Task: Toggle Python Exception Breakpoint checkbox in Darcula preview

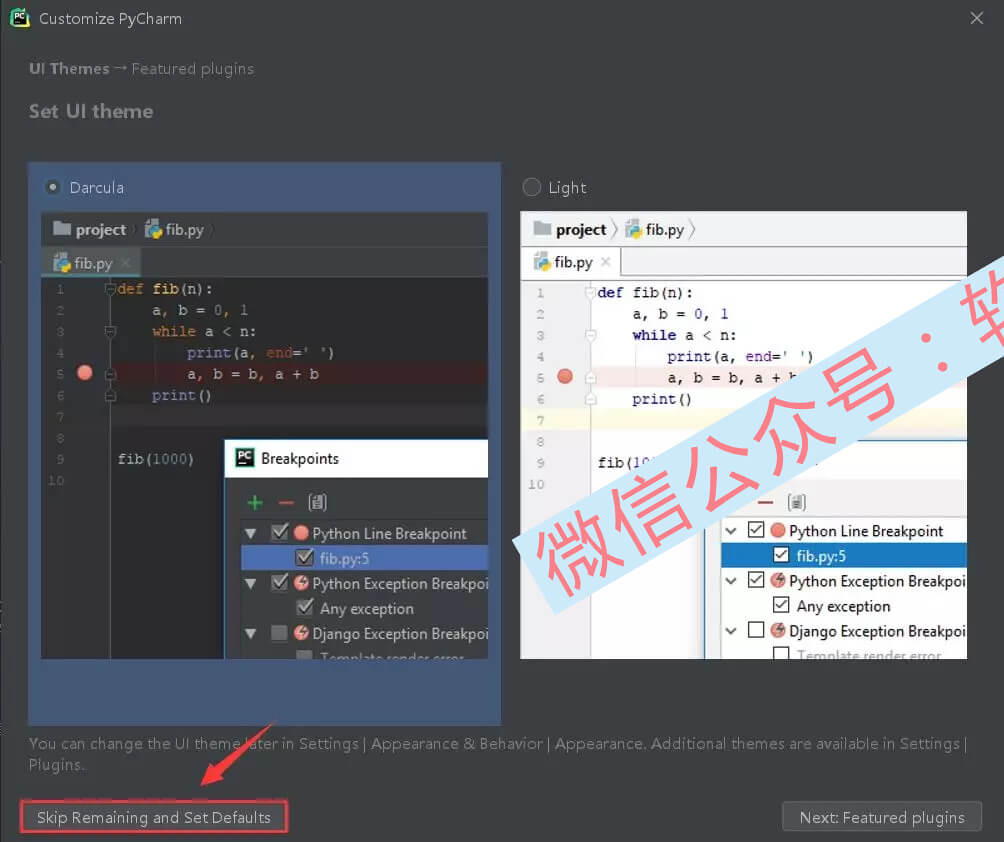Action: point(280,582)
